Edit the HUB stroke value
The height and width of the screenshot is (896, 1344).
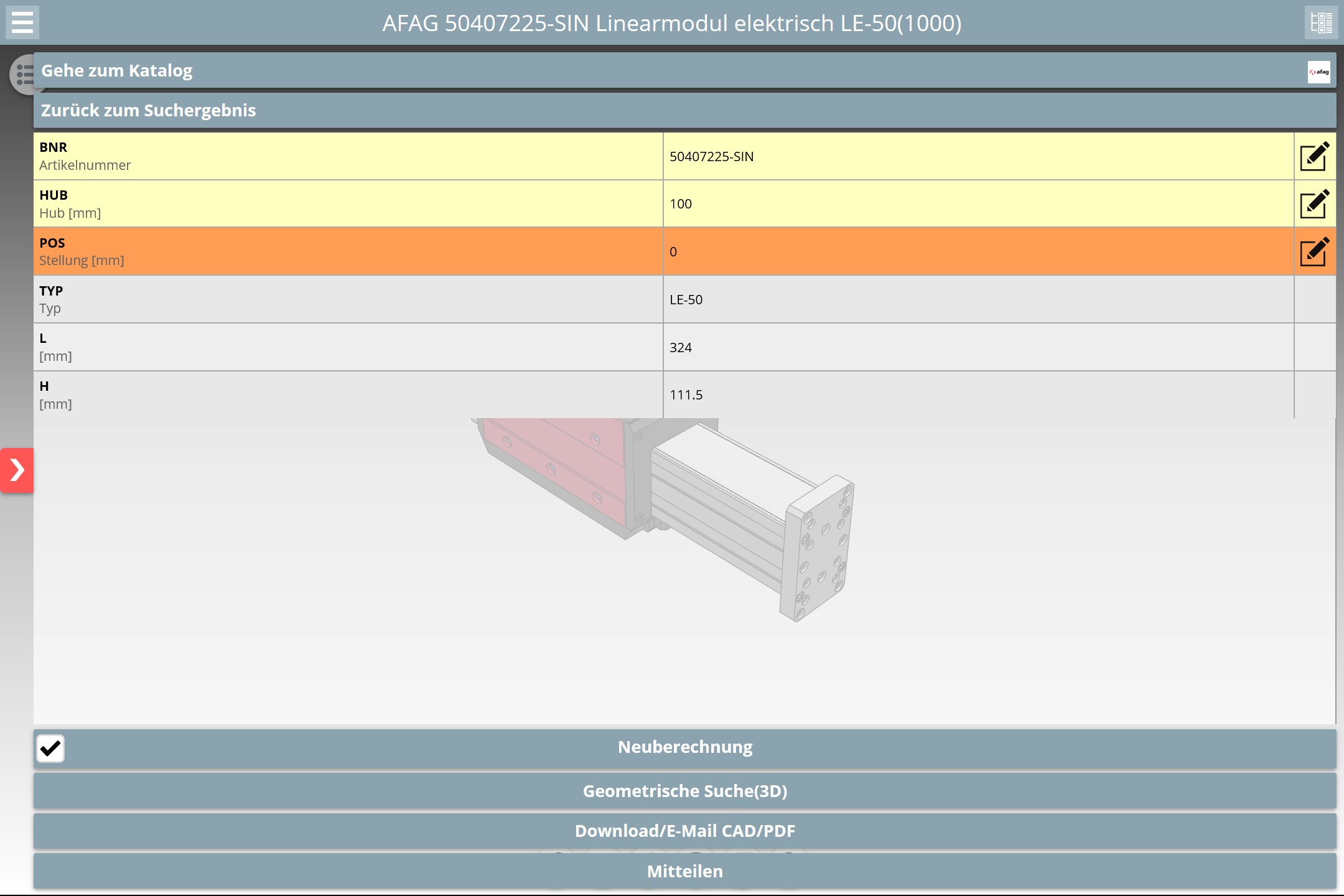[x=1314, y=204]
